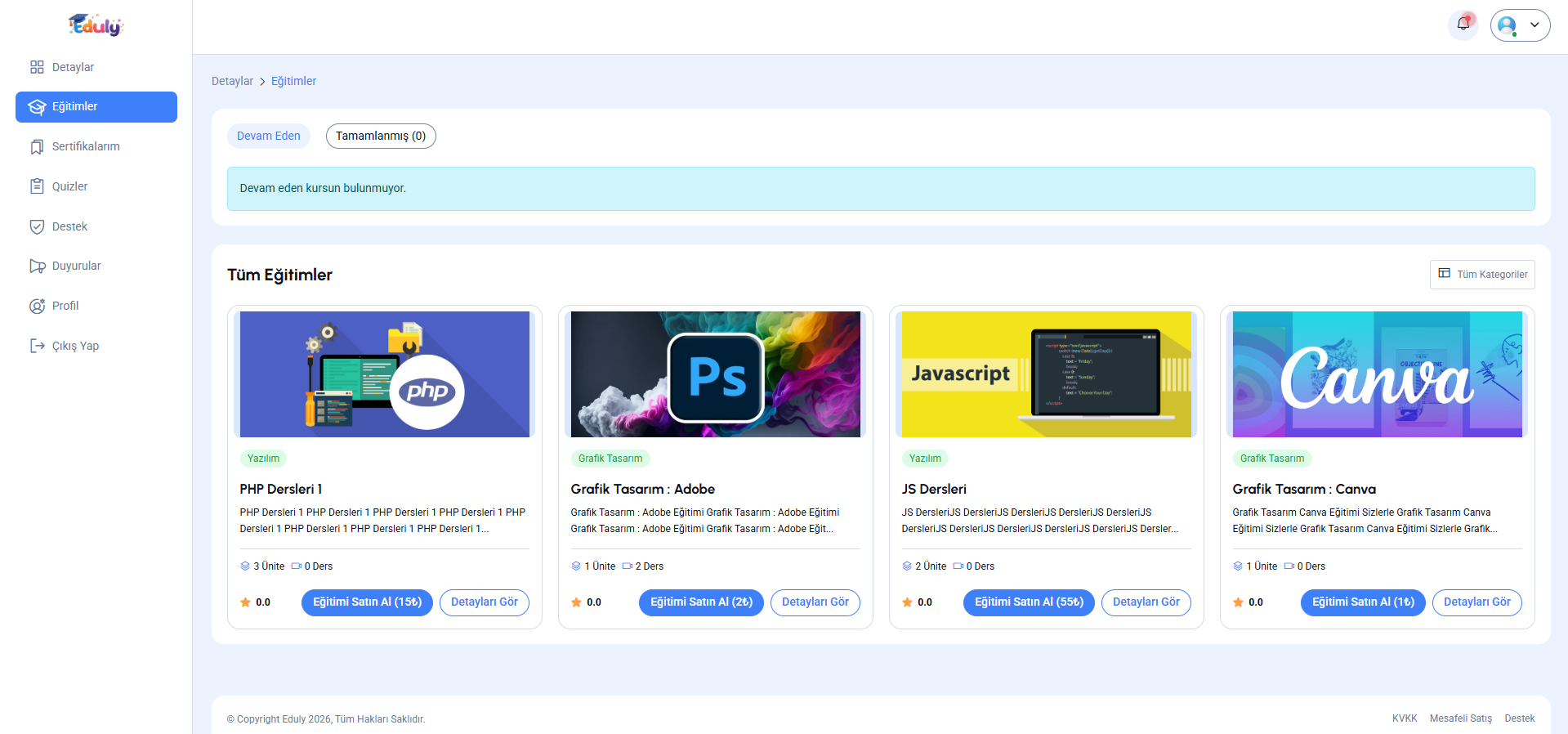
Task: Click the star rating icon on Canva course
Action: pyautogui.click(x=1238, y=602)
